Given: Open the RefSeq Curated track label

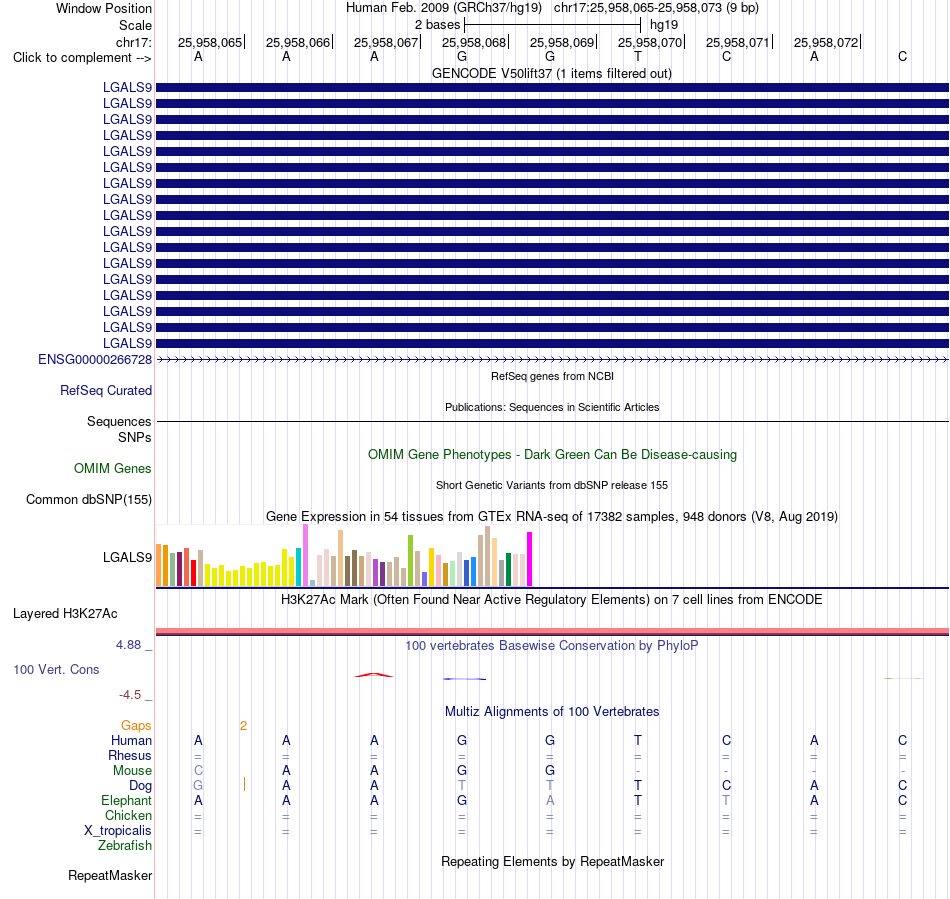Looking at the screenshot, I should (105, 390).
